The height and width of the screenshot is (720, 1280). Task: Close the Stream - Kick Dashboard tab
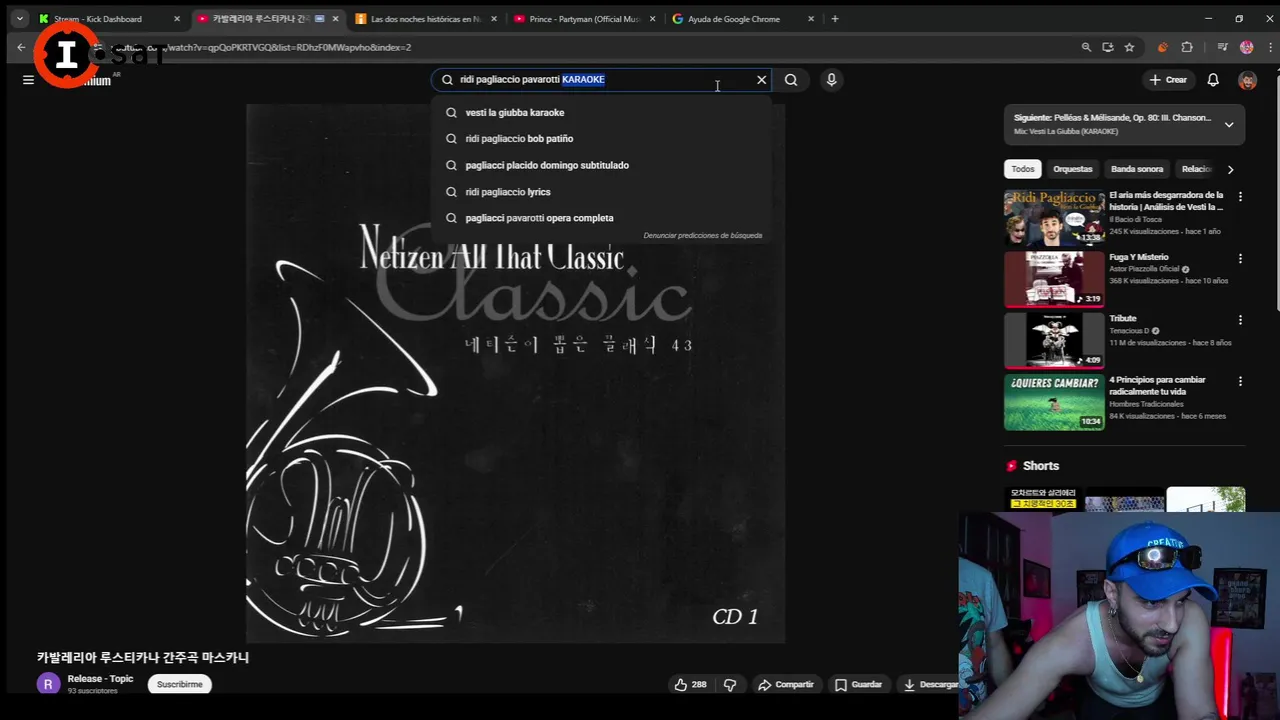(177, 19)
